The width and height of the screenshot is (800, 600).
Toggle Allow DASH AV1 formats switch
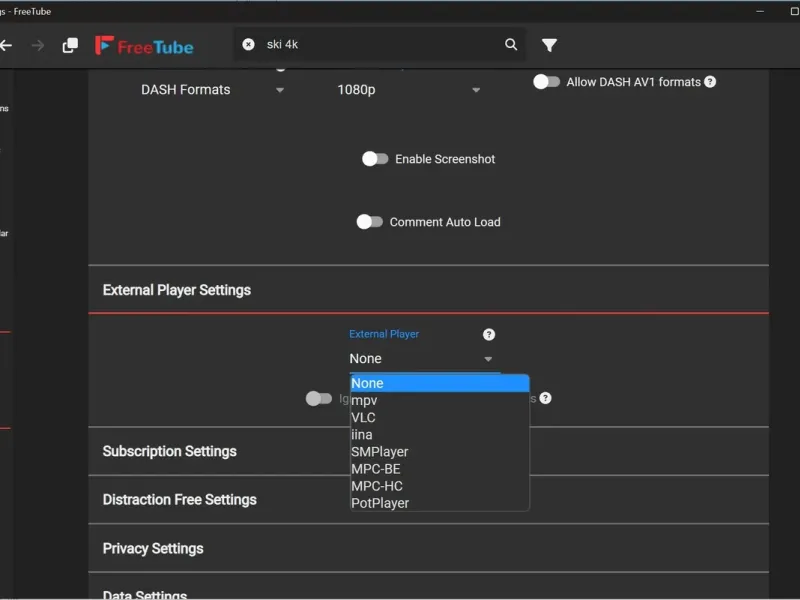(x=546, y=82)
